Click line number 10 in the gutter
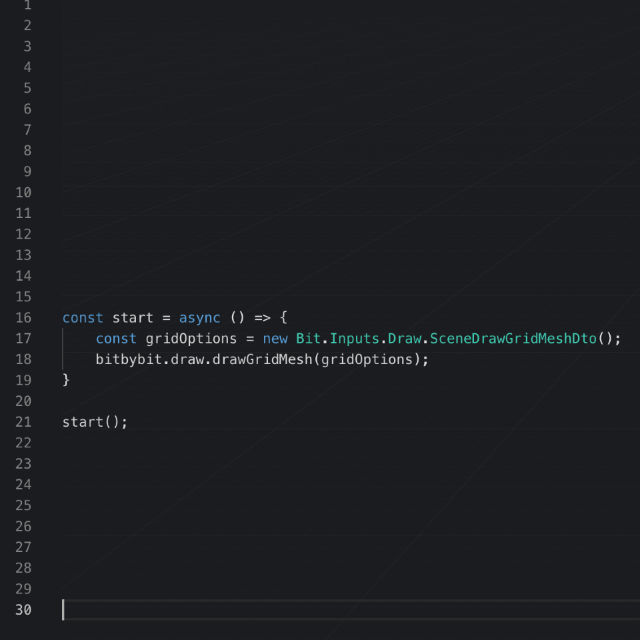The image size is (640, 640). (x=23, y=192)
